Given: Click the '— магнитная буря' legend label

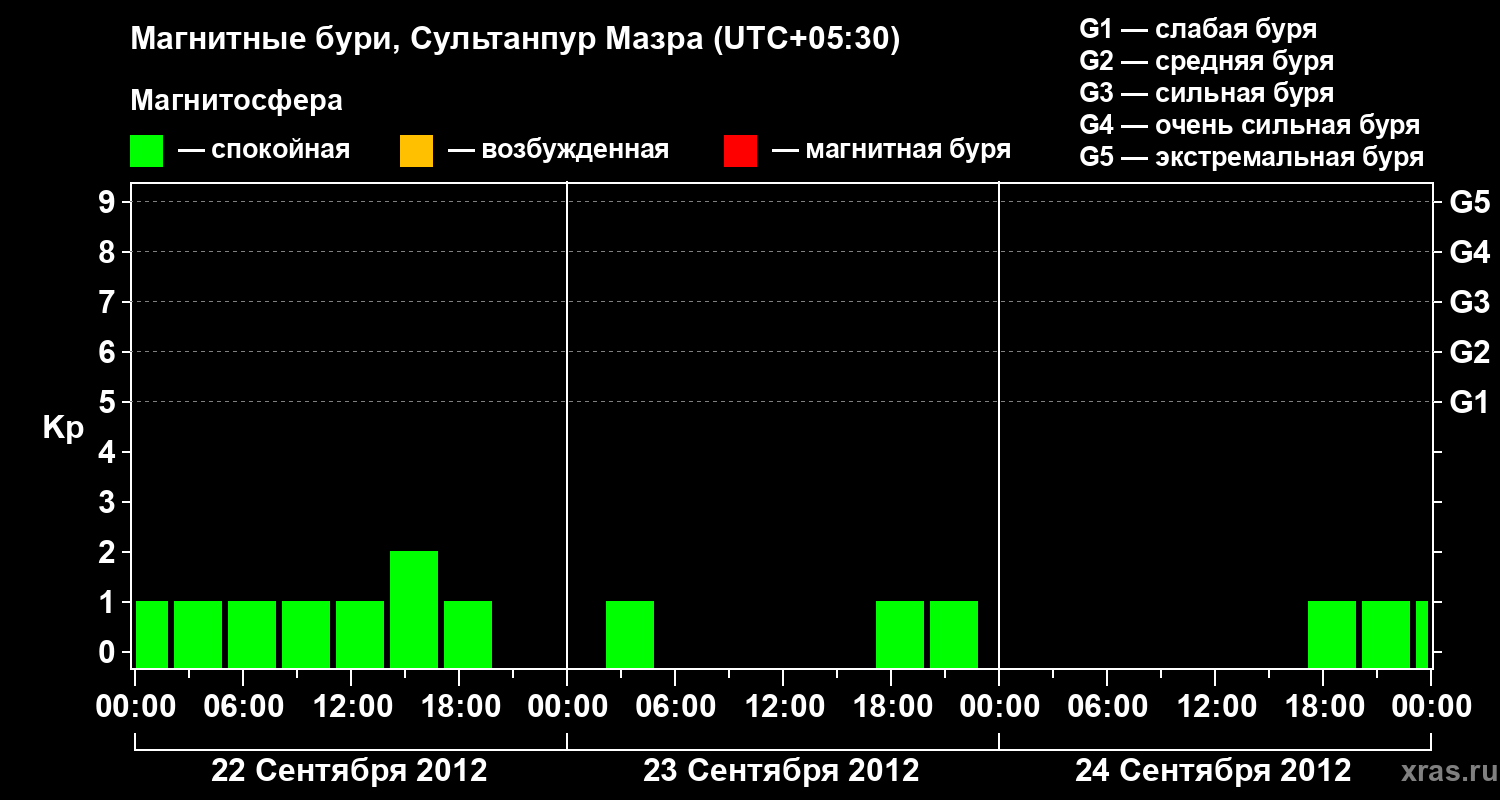Looking at the screenshot, I should click(892, 151).
